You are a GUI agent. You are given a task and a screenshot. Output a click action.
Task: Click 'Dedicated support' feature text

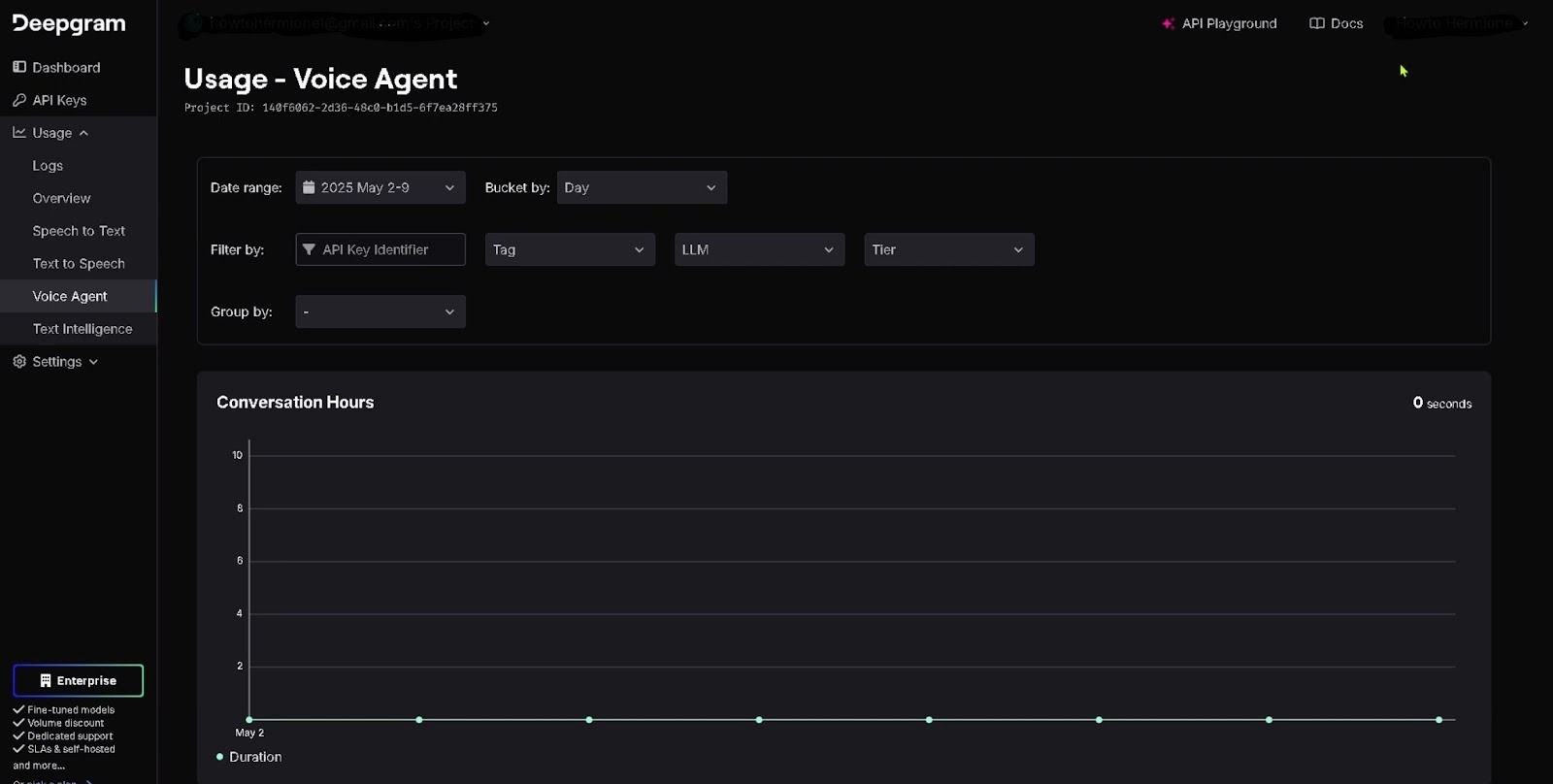pos(70,736)
